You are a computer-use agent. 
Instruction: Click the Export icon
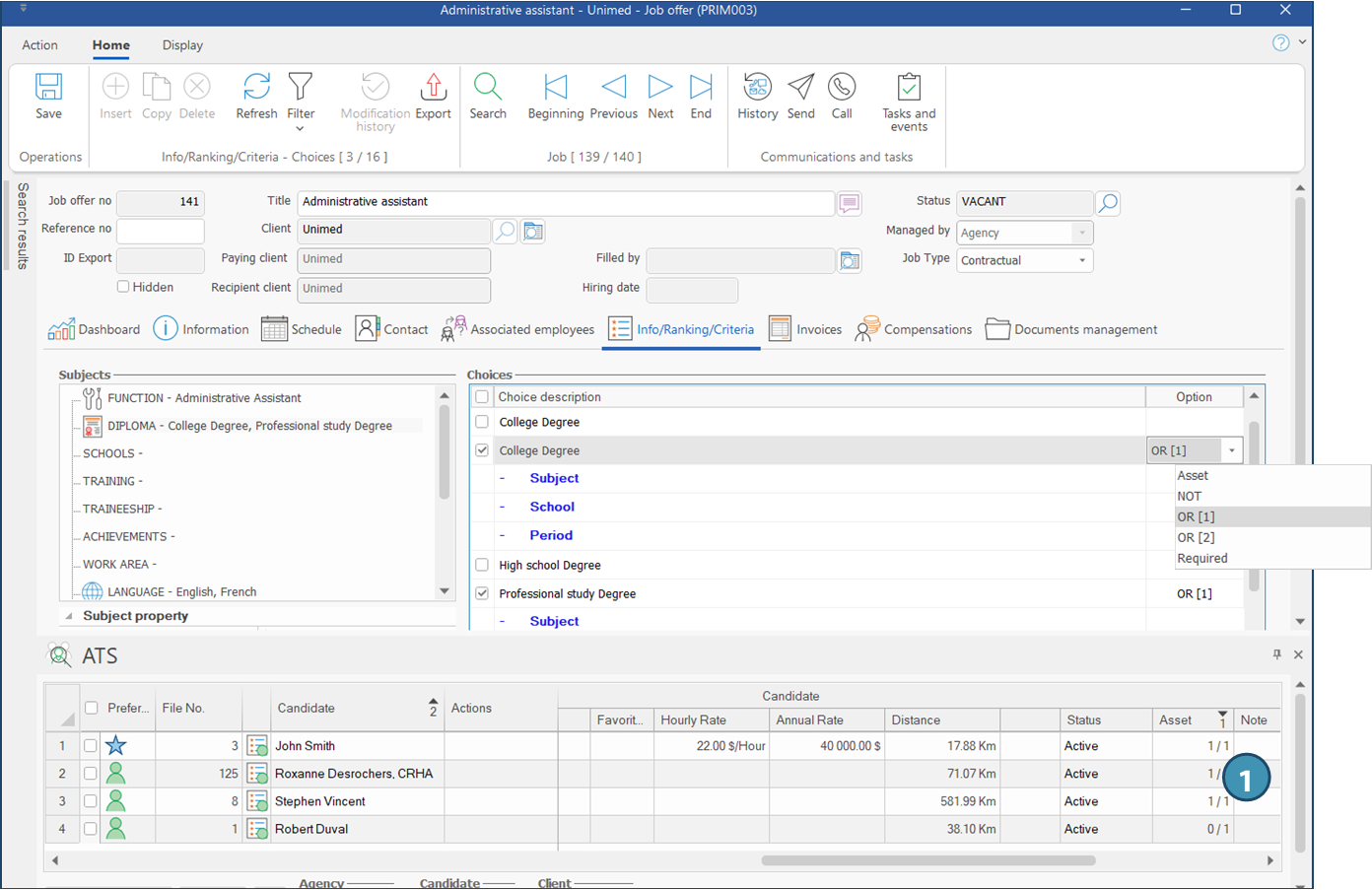point(433,88)
